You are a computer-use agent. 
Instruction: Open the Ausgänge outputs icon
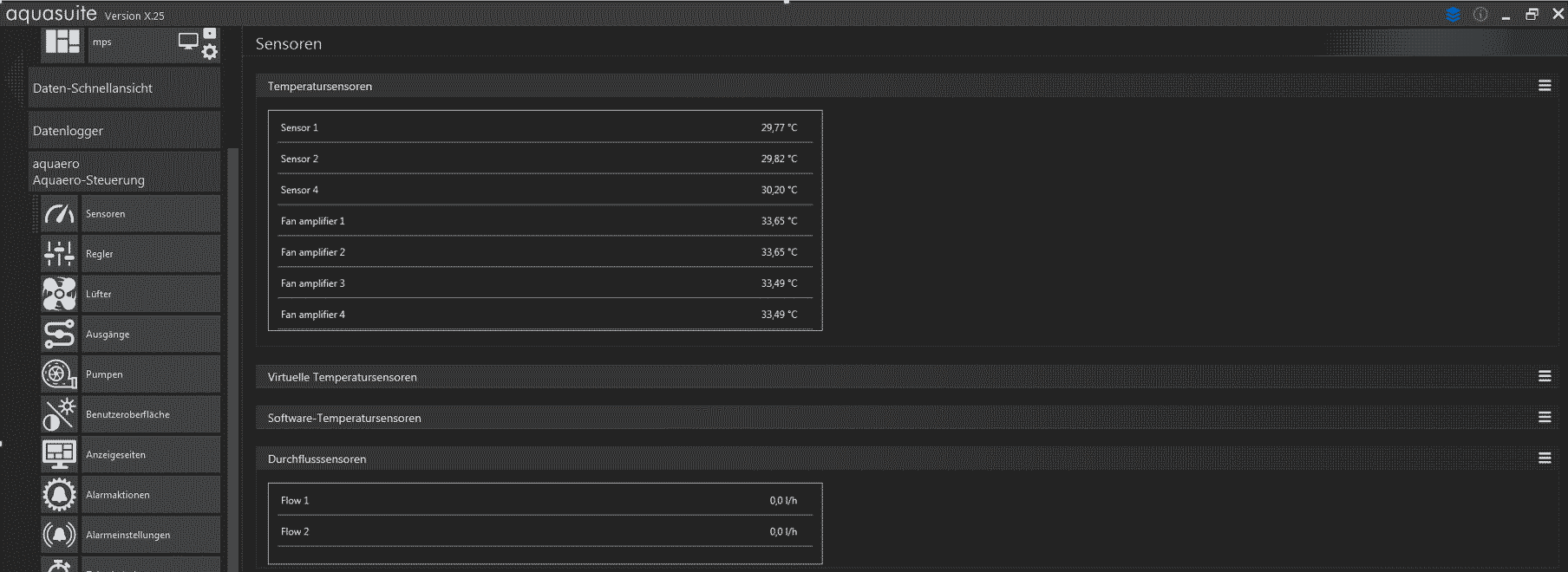[x=59, y=335]
